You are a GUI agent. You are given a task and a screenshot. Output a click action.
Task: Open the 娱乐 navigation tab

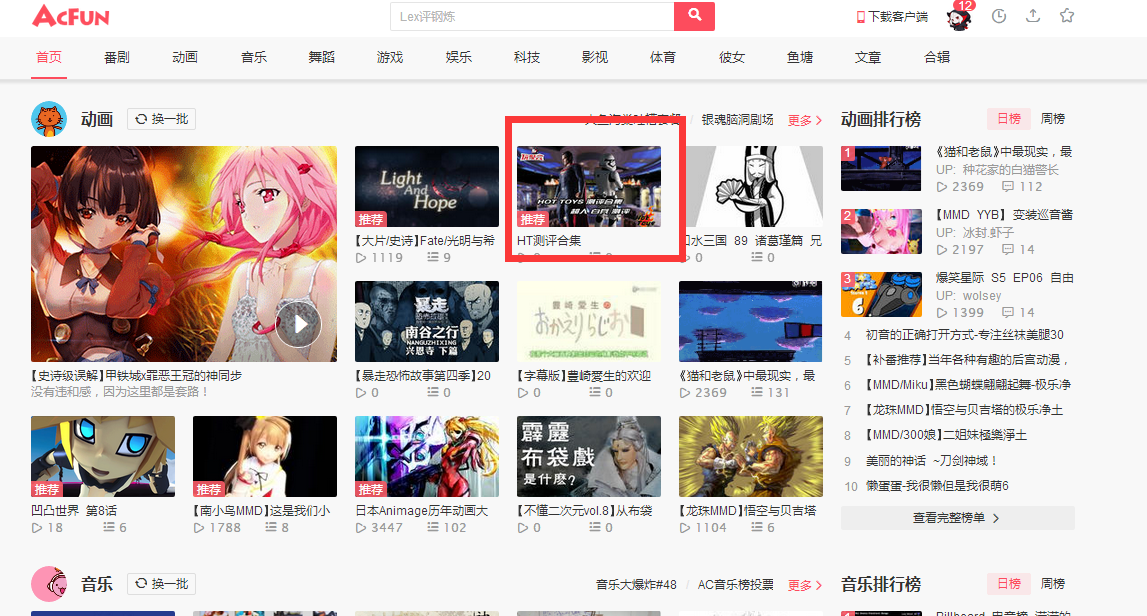click(x=459, y=57)
